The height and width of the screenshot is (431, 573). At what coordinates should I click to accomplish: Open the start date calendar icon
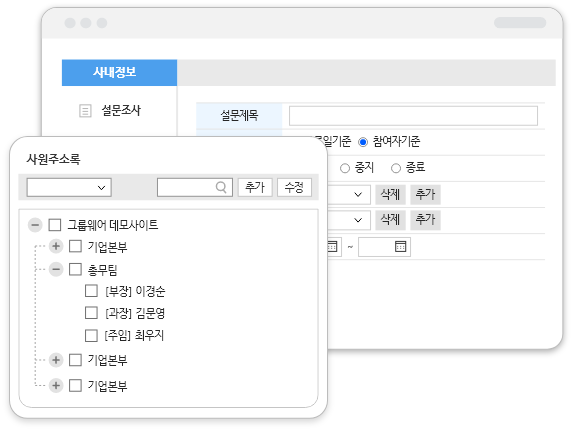(x=332, y=247)
